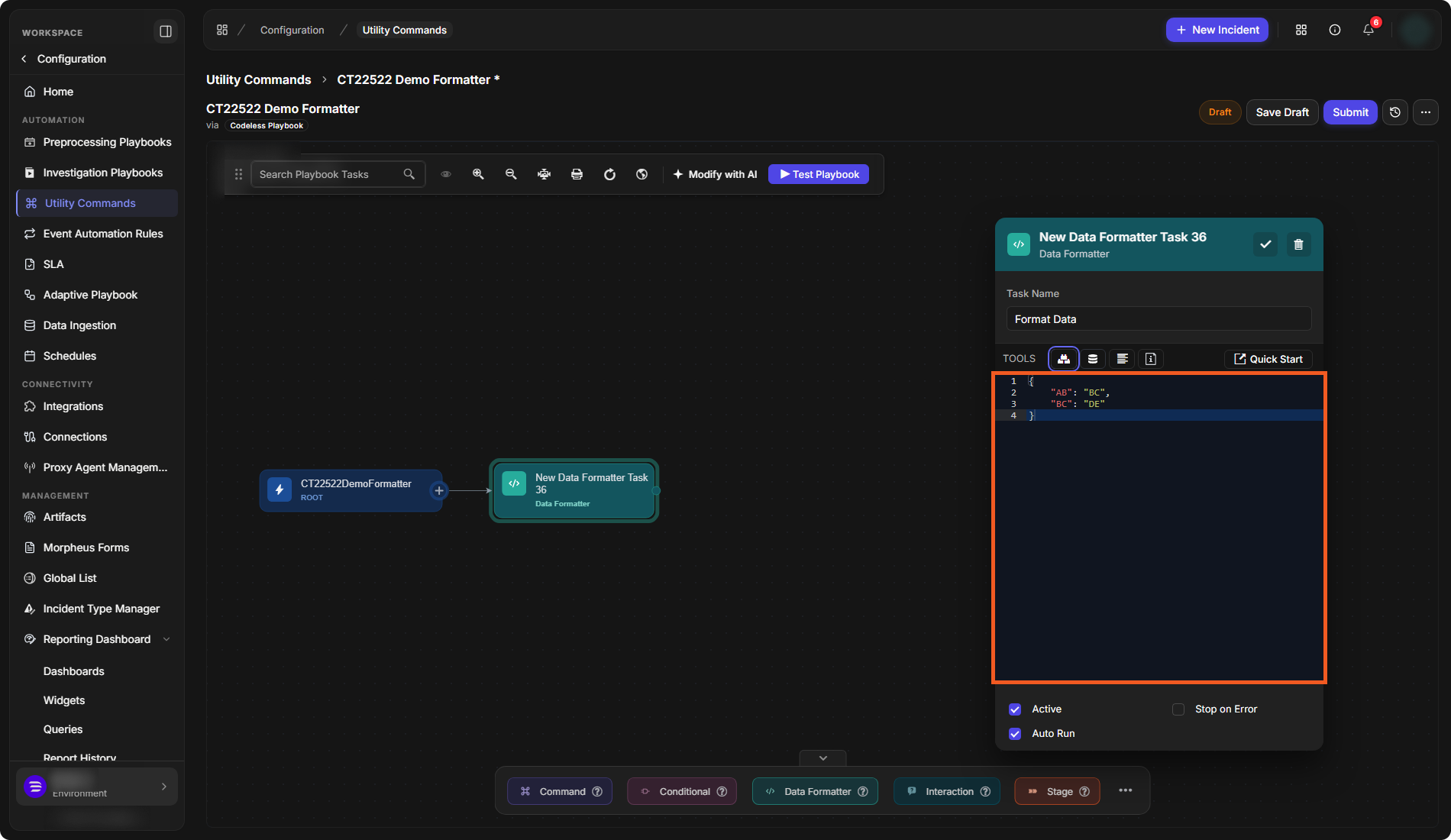Screen dimensions: 1451x840
Task: Delete the task using trash icon
Action: pyautogui.click(x=1298, y=244)
